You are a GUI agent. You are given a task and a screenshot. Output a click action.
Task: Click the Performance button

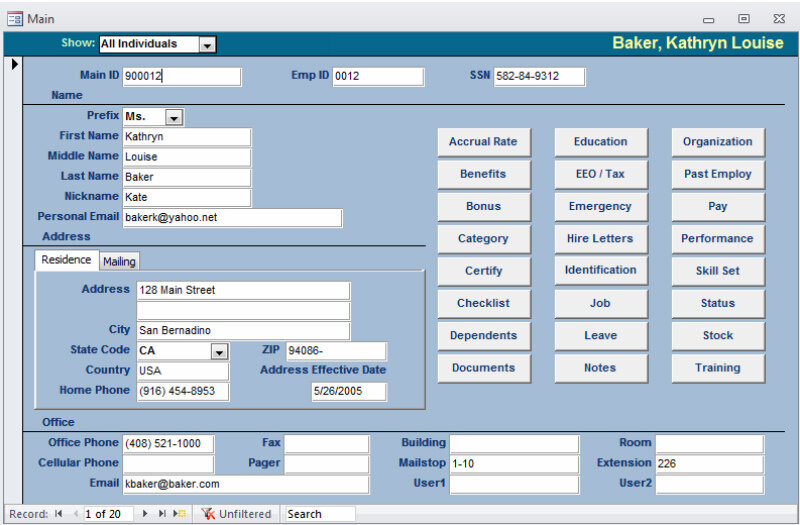click(x=717, y=239)
